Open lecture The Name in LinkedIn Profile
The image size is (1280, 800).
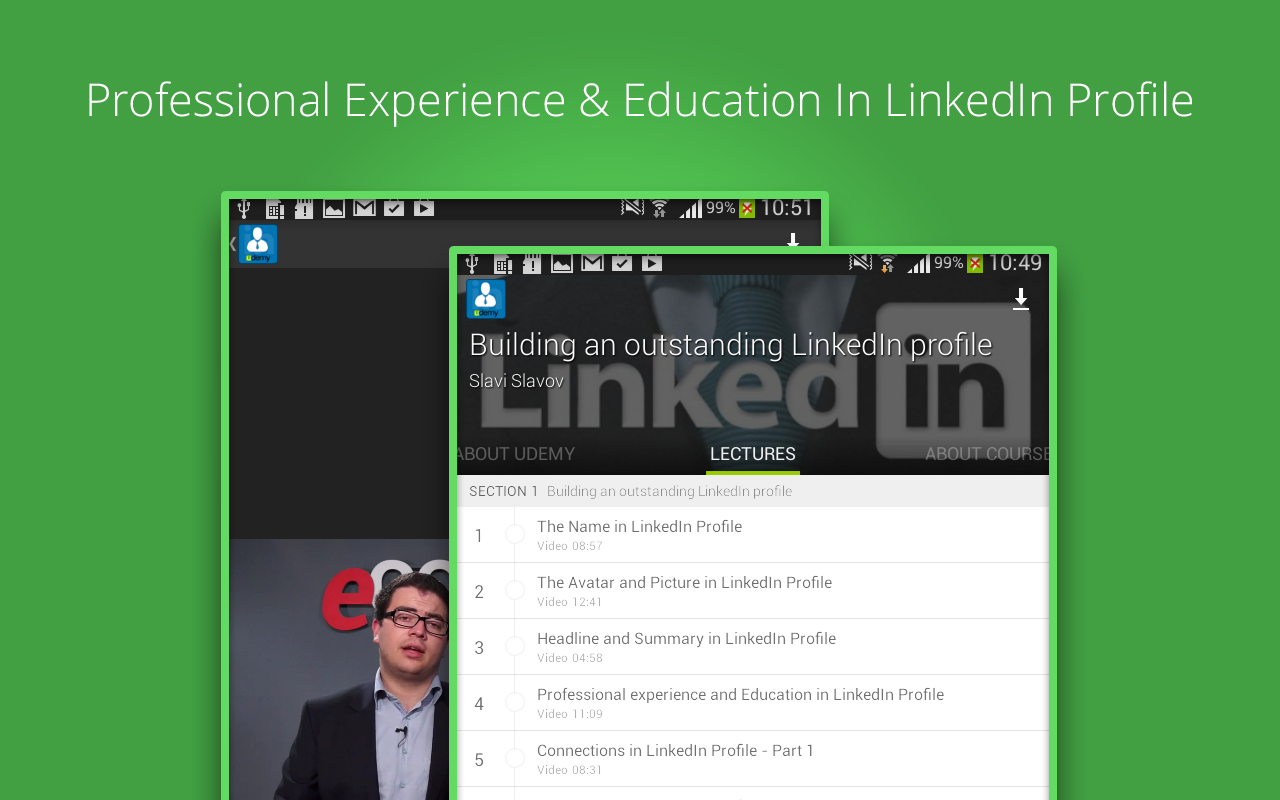coord(753,535)
